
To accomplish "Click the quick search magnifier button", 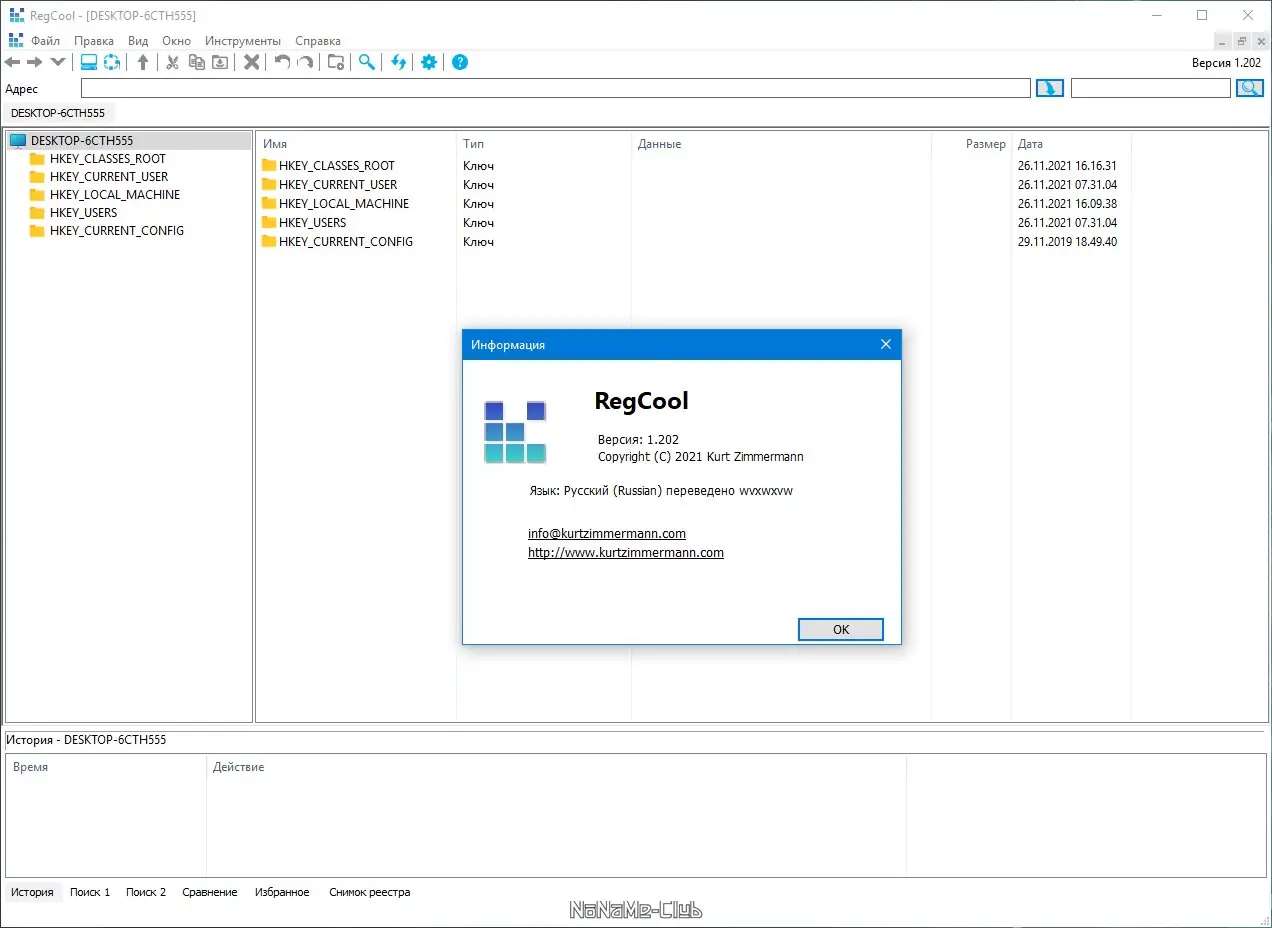I will pyautogui.click(x=1250, y=88).
